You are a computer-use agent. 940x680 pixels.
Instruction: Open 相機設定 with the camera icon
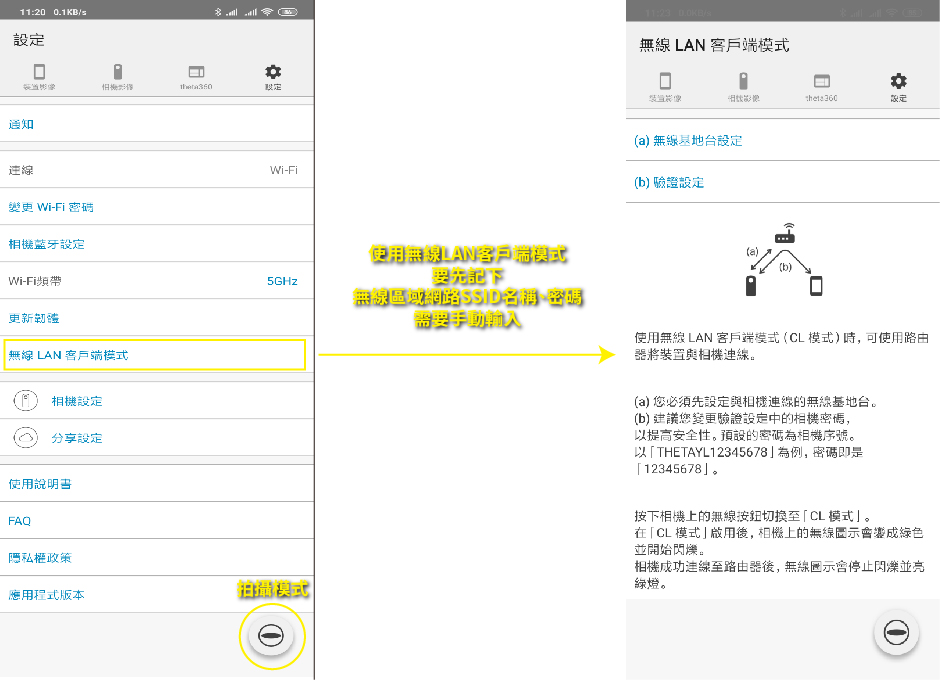tap(27, 401)
